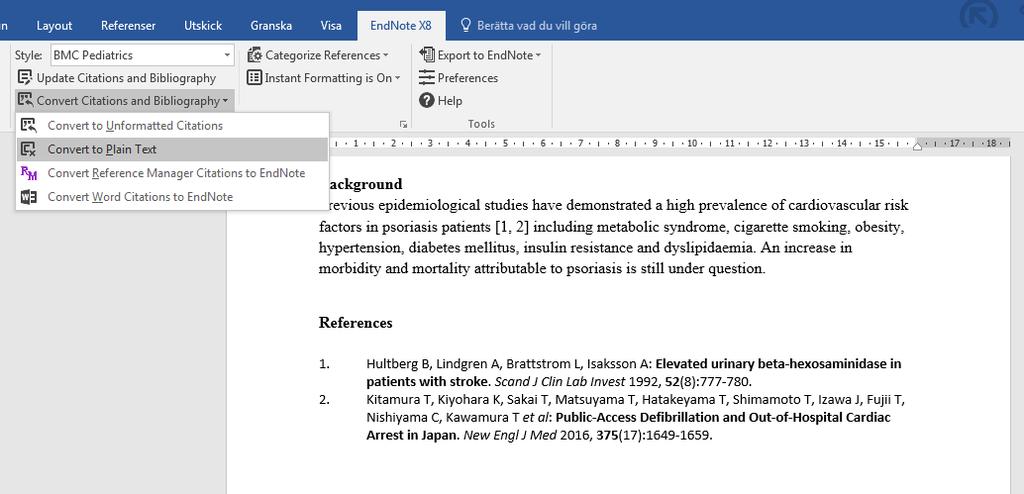Select the EndNote X8 ribbon tab
Viewport: 1024px width, 494px height.
pos(401,25)
